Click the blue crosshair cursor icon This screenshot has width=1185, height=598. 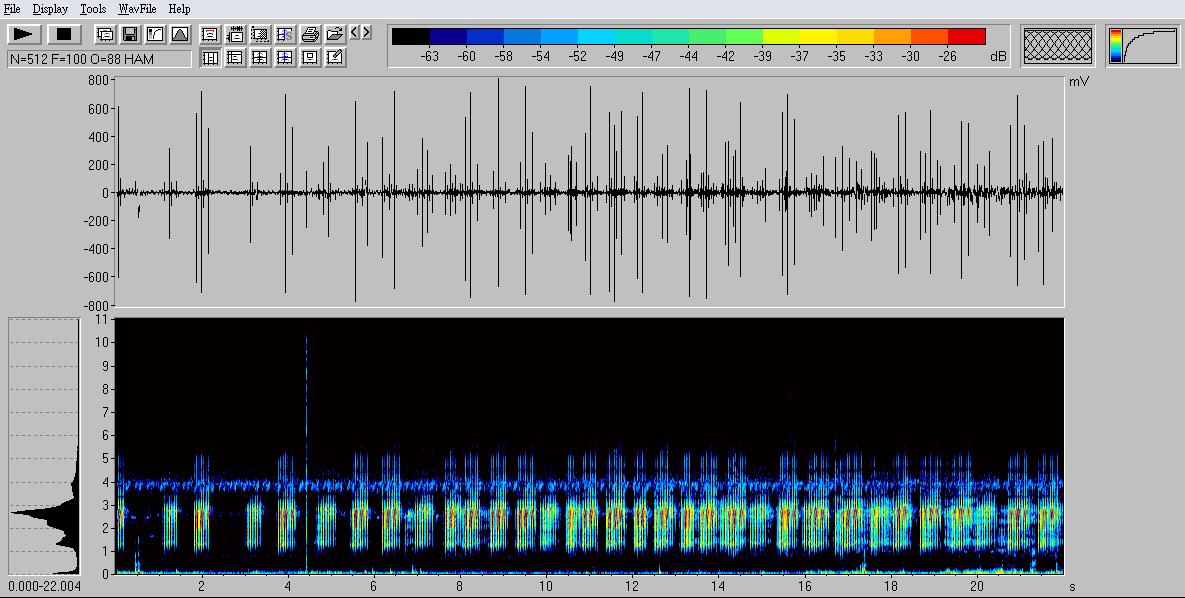tap(285, 58)
